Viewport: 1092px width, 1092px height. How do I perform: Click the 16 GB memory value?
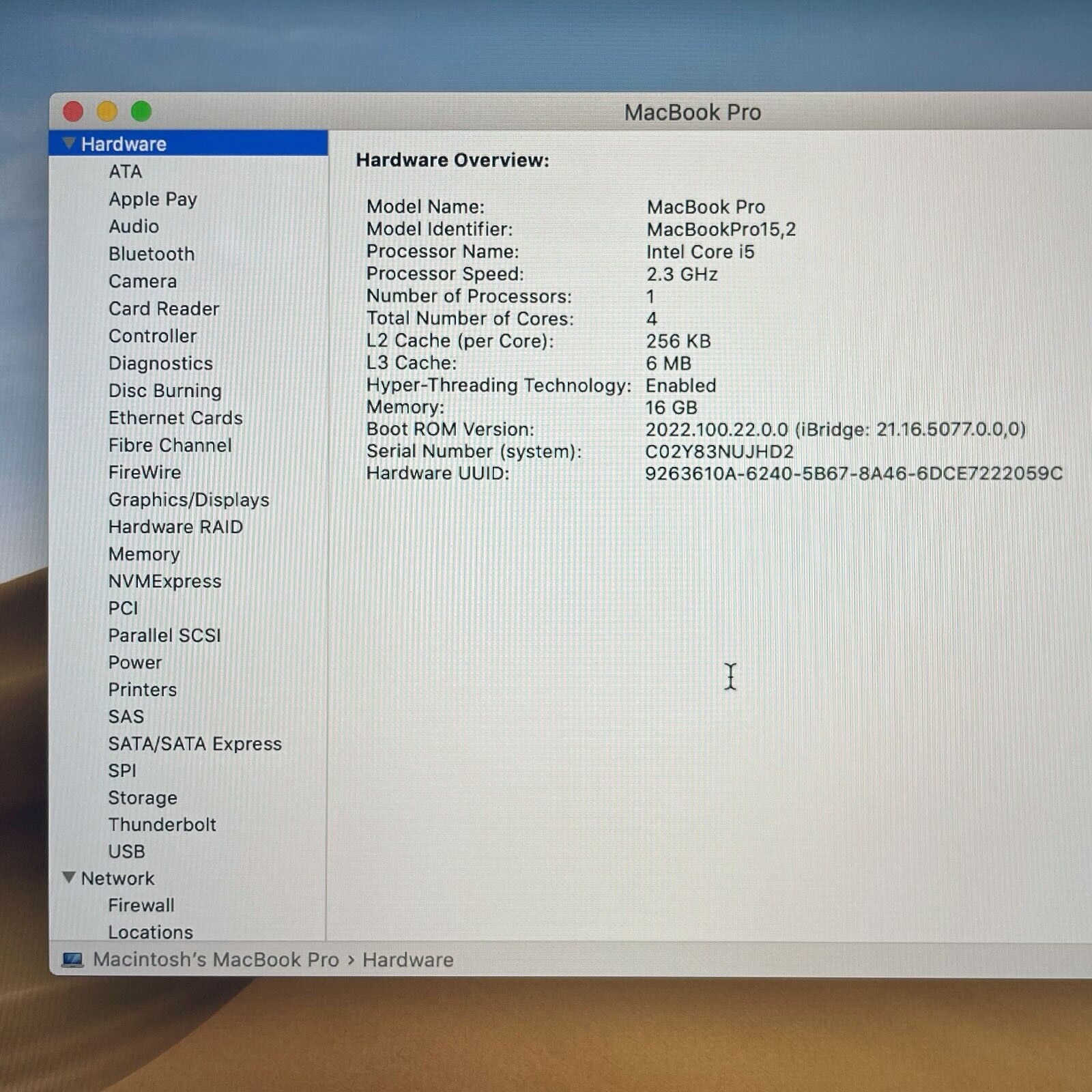672,407
